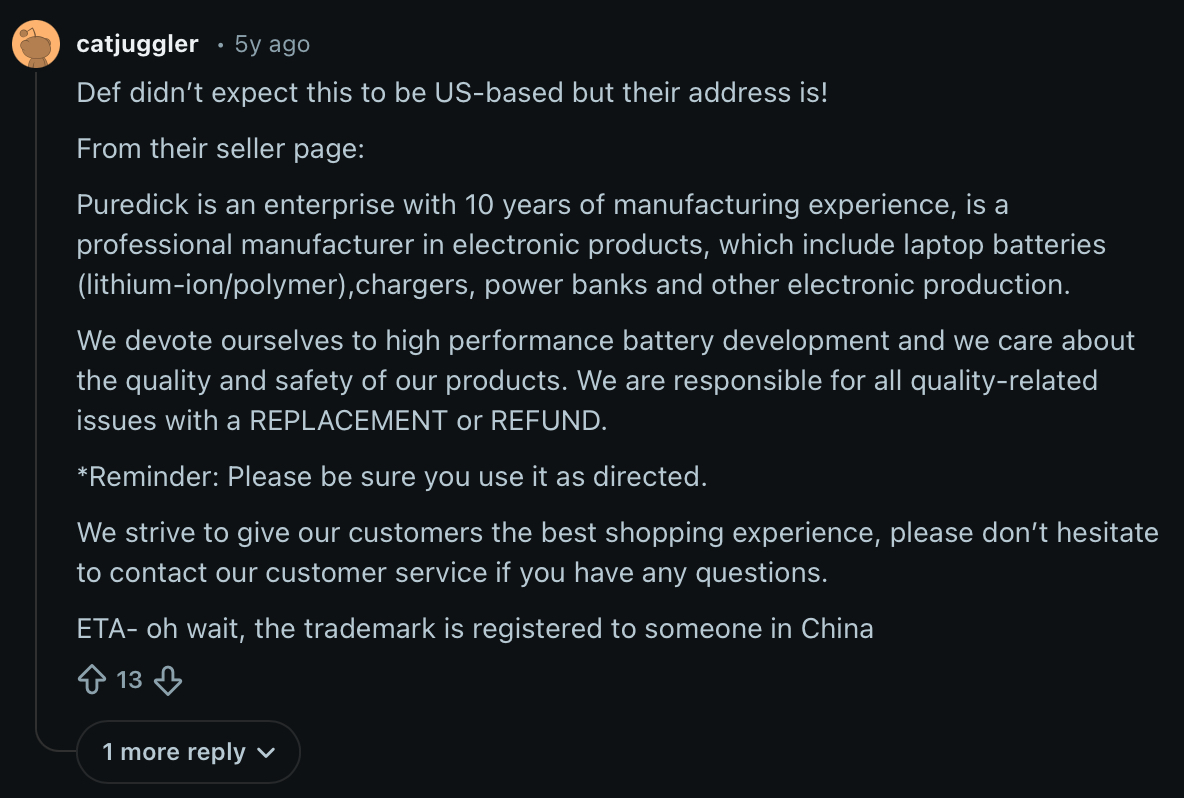Open catjuggler's avatar profile picture
Viewport: 1184px width, 798px height.
37,45
